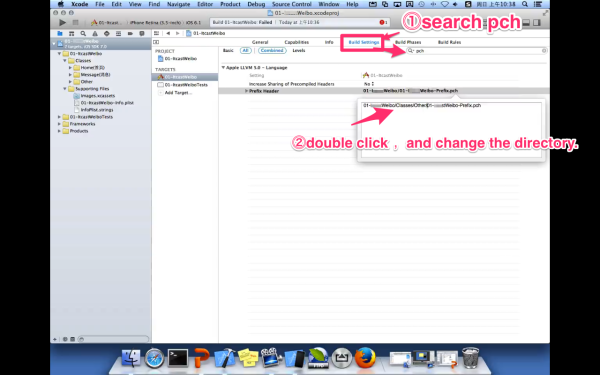Open the Debug navigator icon
This screenshot has height=375, width=600.
pyautogui.click(x=118, y=34)
